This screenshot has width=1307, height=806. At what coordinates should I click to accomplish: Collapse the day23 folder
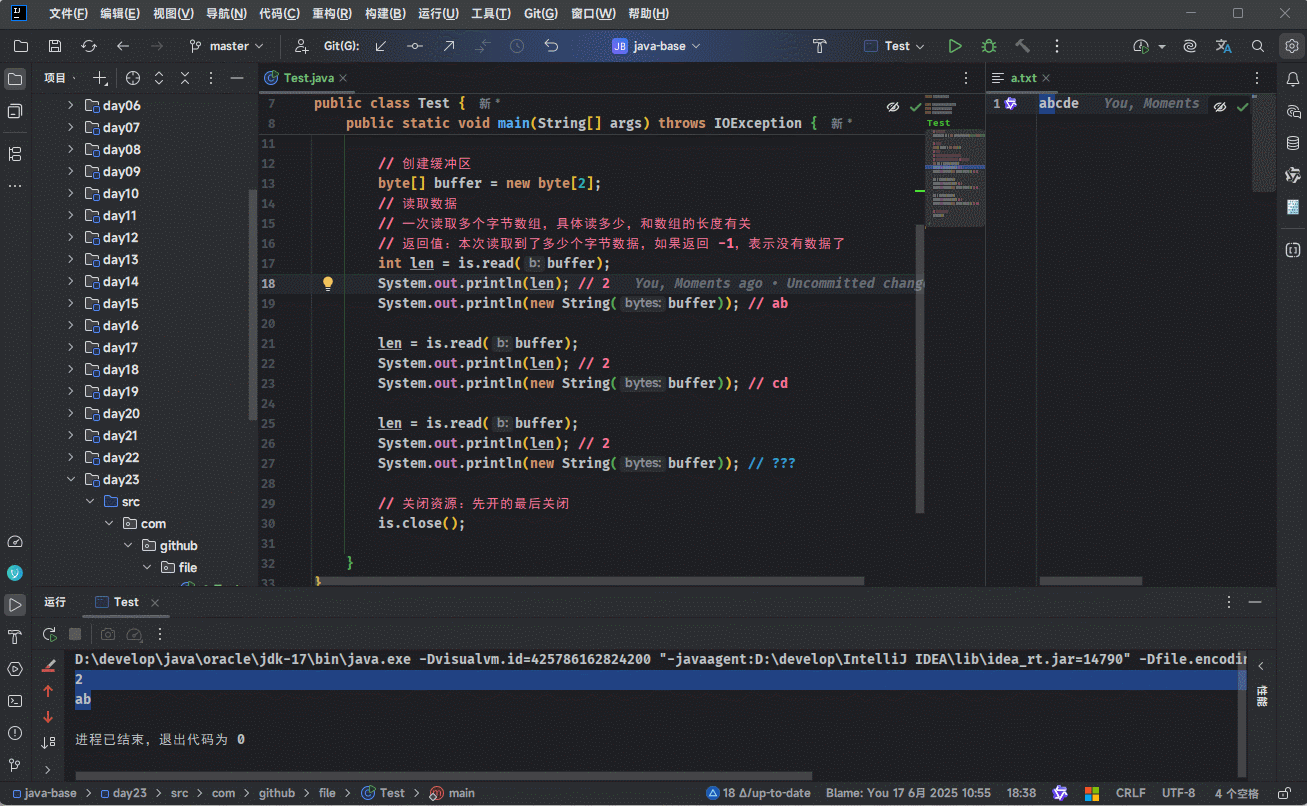tap(70, 480)
